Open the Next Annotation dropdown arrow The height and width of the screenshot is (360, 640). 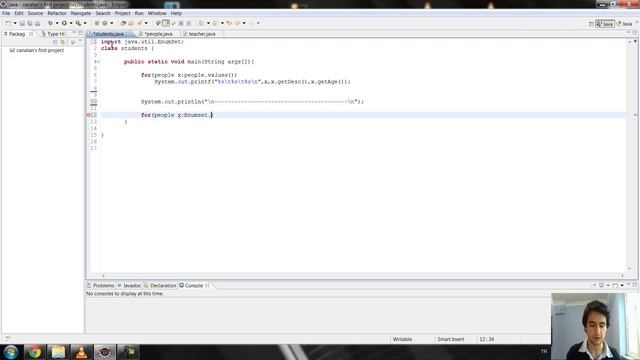(x=208, y=23)
